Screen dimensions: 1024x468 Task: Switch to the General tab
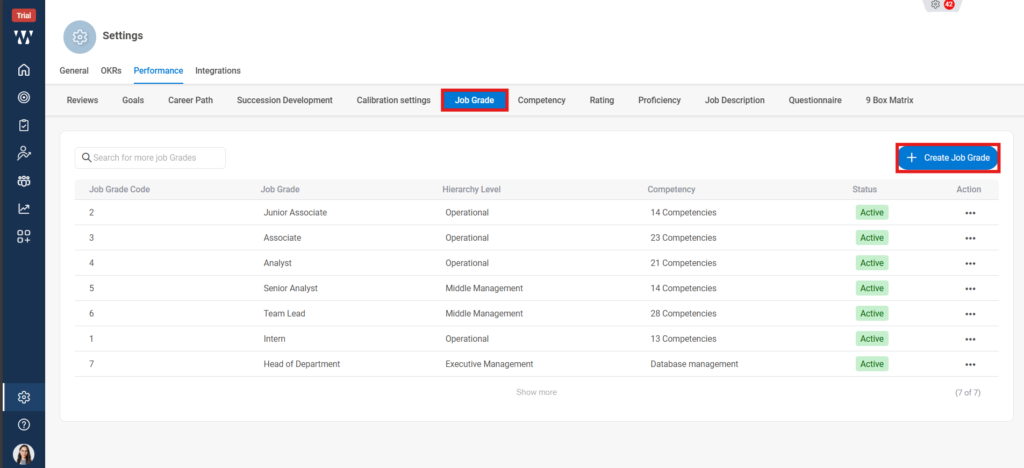point(74,70)
